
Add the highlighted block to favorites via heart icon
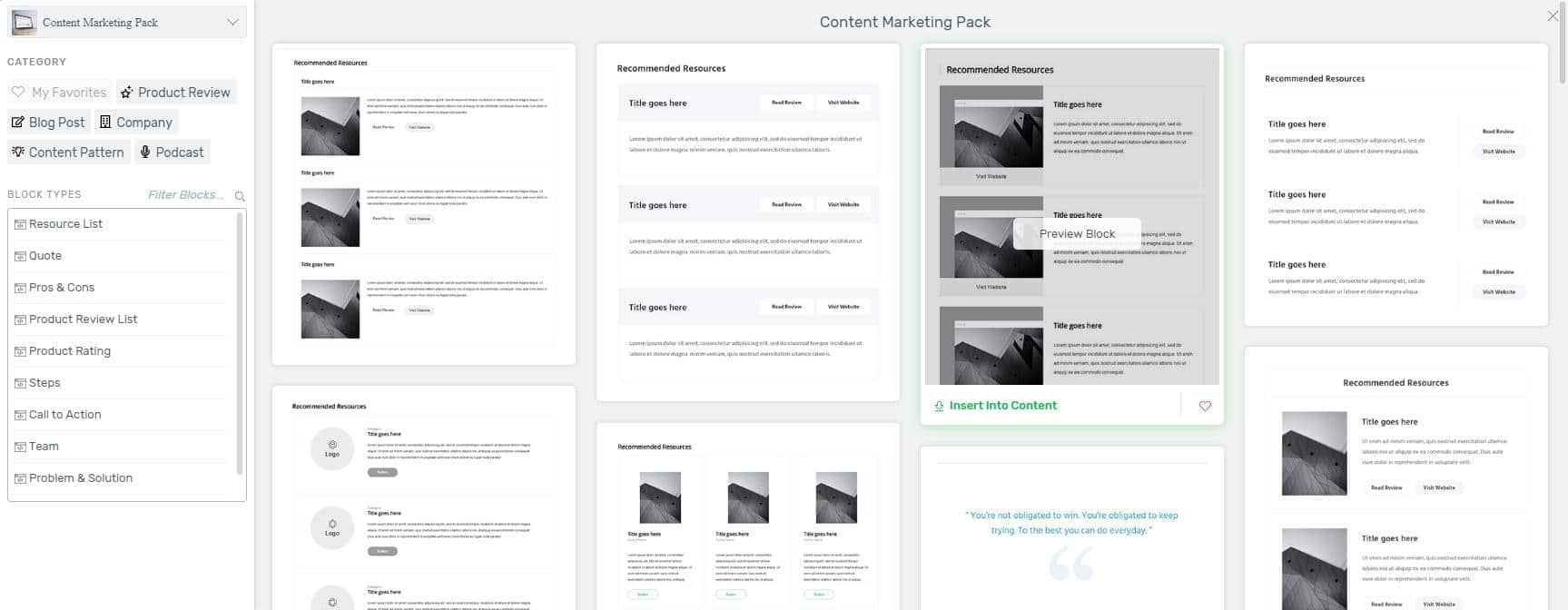tap(1205, 406)
